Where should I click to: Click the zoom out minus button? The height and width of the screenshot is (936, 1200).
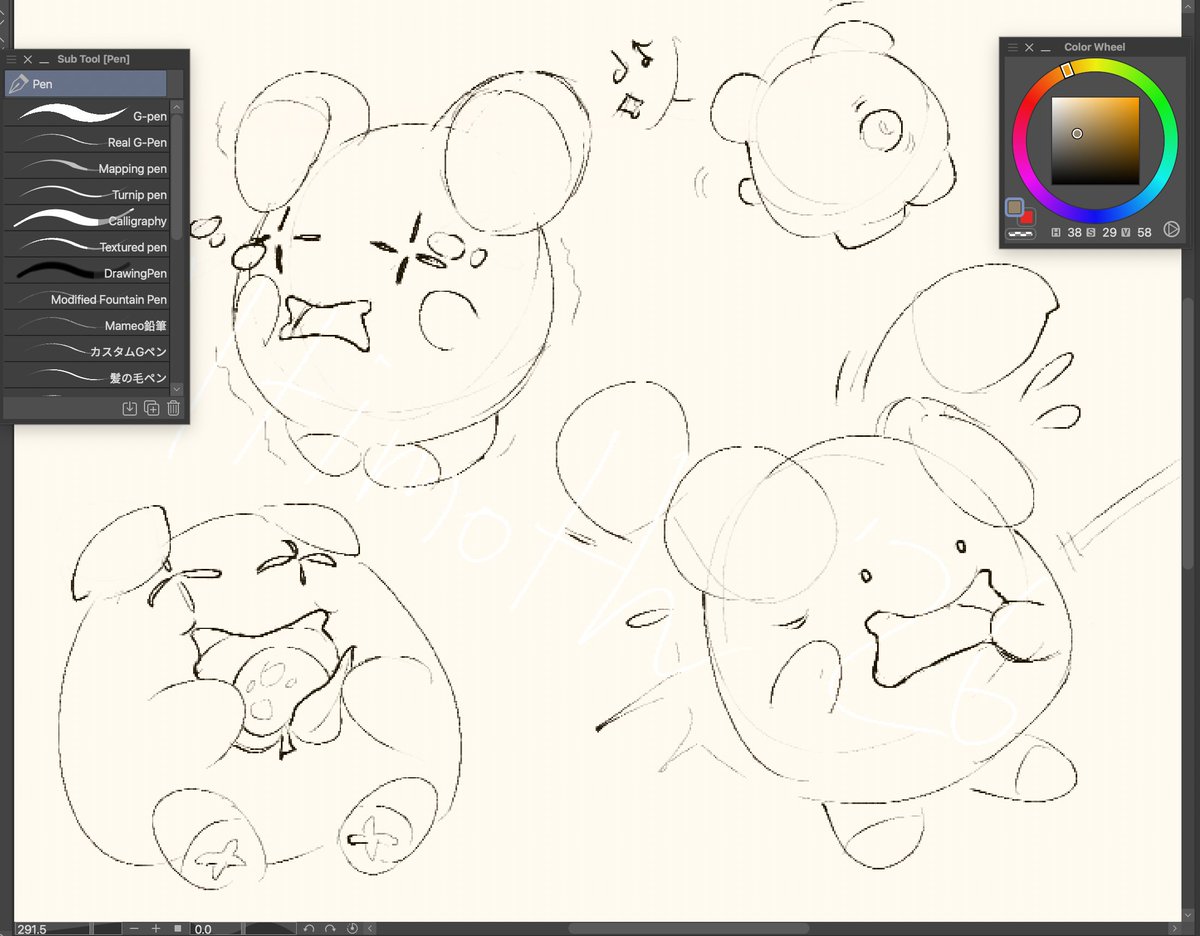coord(134,929)
